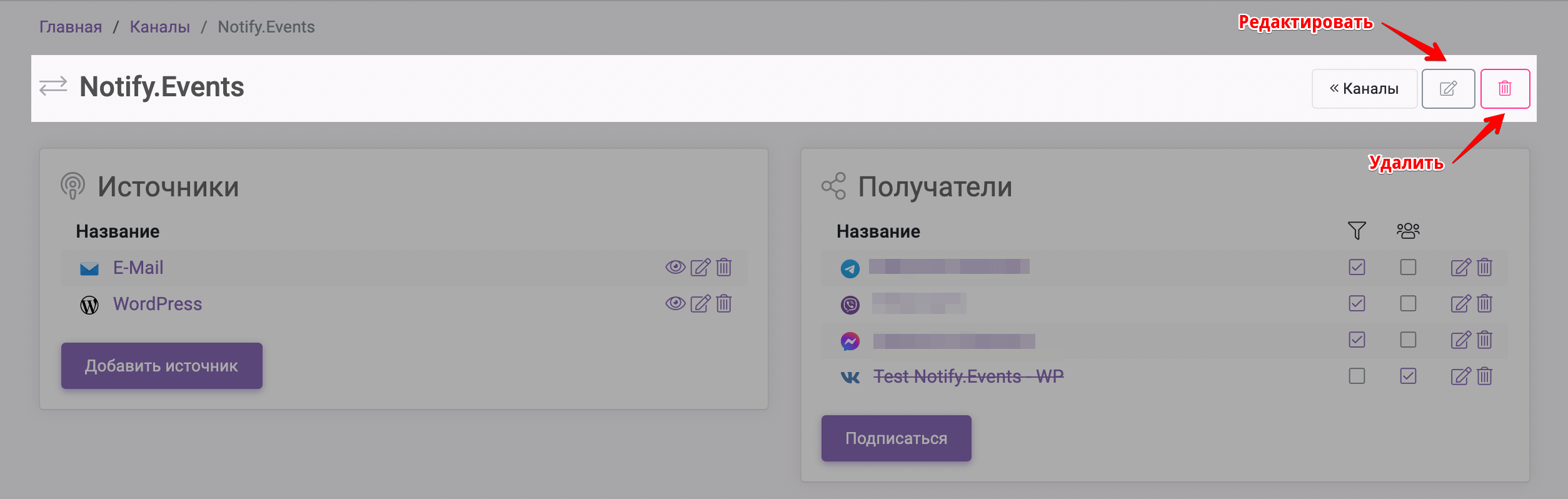Click the Источники heading text
The image size is (1568, 499).
[x=168, y=187]
